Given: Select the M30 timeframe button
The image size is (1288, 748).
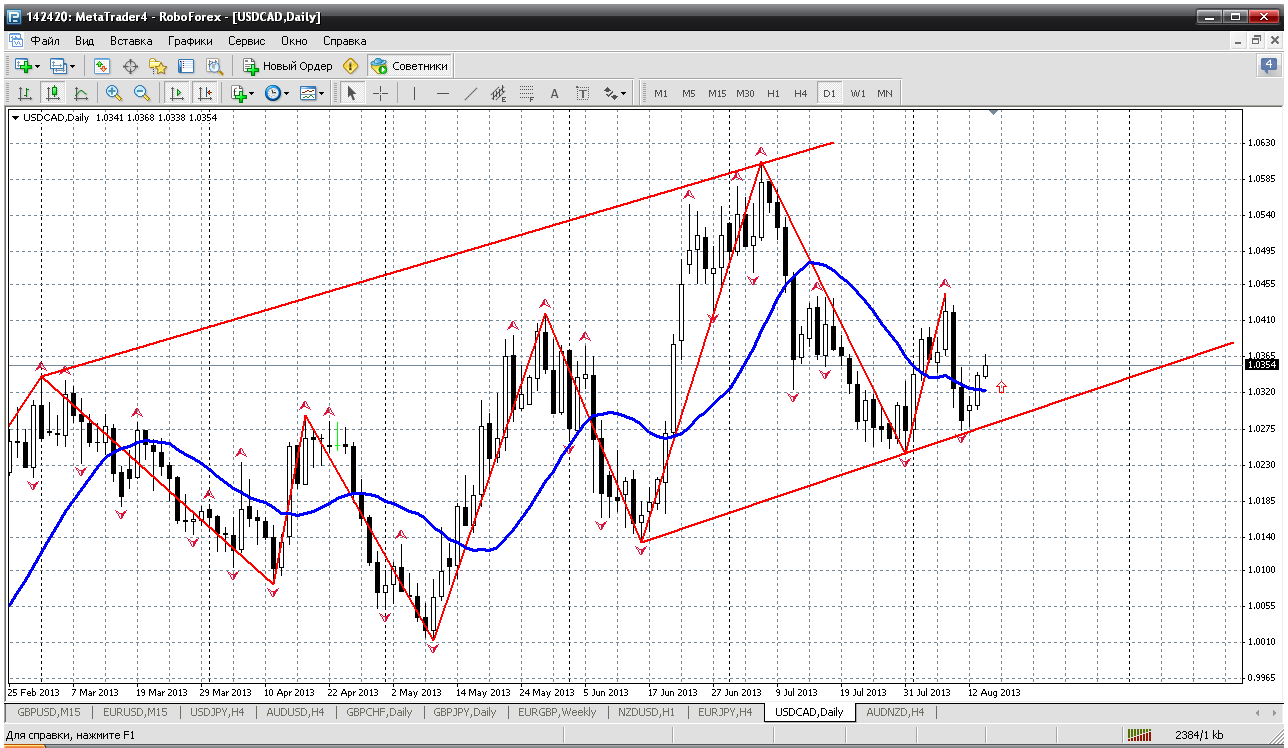Looking at the screenshot, I should pyautogui.click(x=745, y=93).
